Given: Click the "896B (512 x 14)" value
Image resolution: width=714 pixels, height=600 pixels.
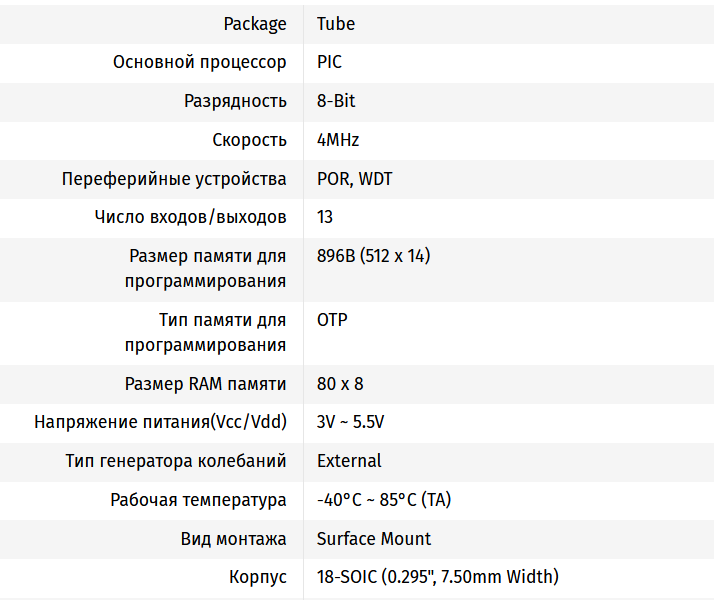Looking at the screenshot, I should 373,256.
